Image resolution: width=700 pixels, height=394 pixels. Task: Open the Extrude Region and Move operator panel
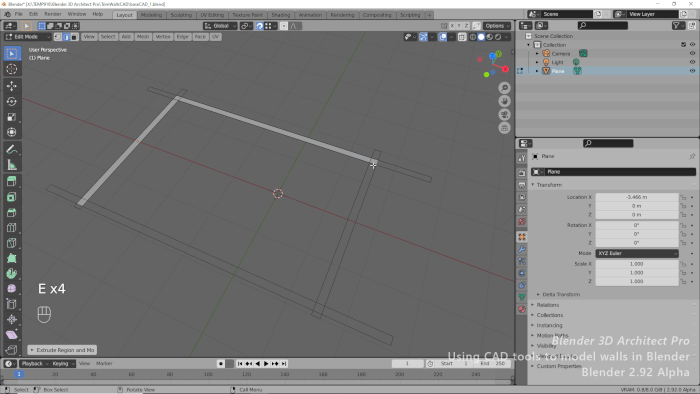(62, 350)
